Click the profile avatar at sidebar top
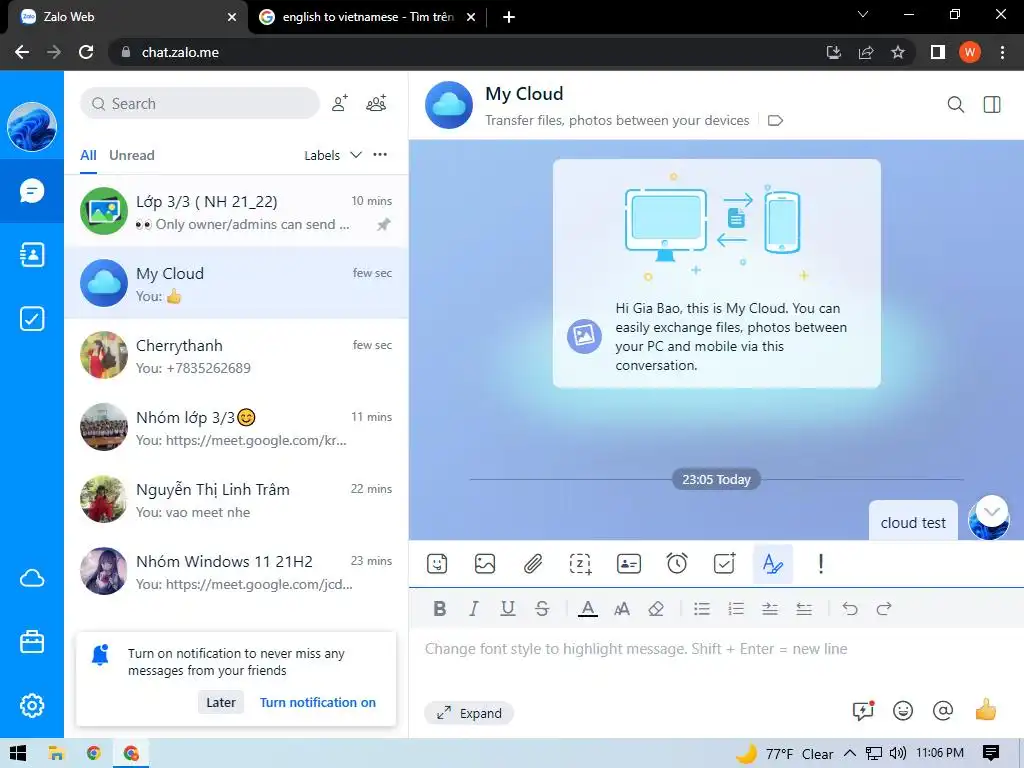Viewport: 1024px width, 768px height. coord(32,127)
